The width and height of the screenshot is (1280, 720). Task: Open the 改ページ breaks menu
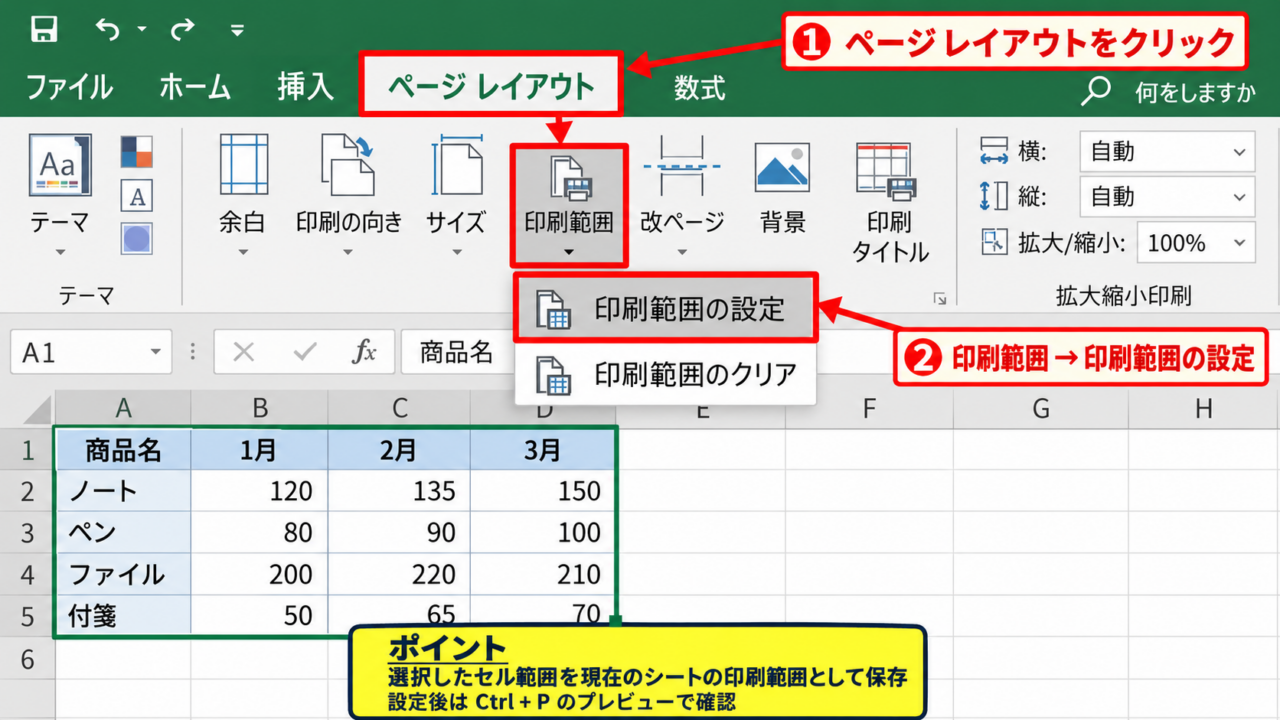682,195
